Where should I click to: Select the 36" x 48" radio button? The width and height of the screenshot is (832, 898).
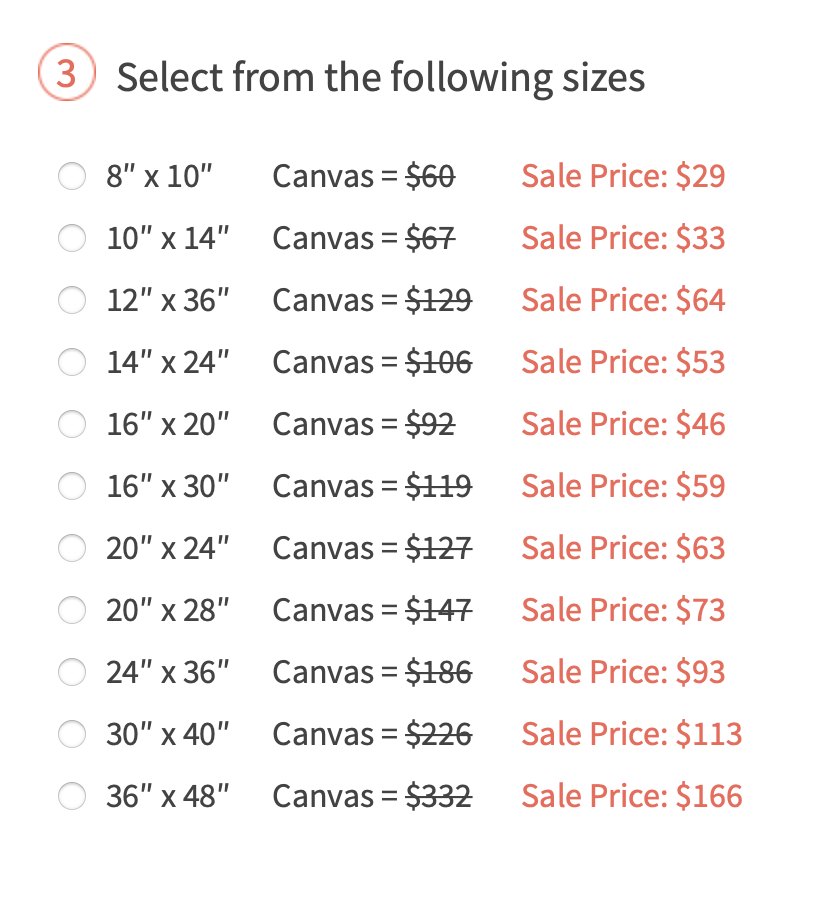tap(72, 797)
